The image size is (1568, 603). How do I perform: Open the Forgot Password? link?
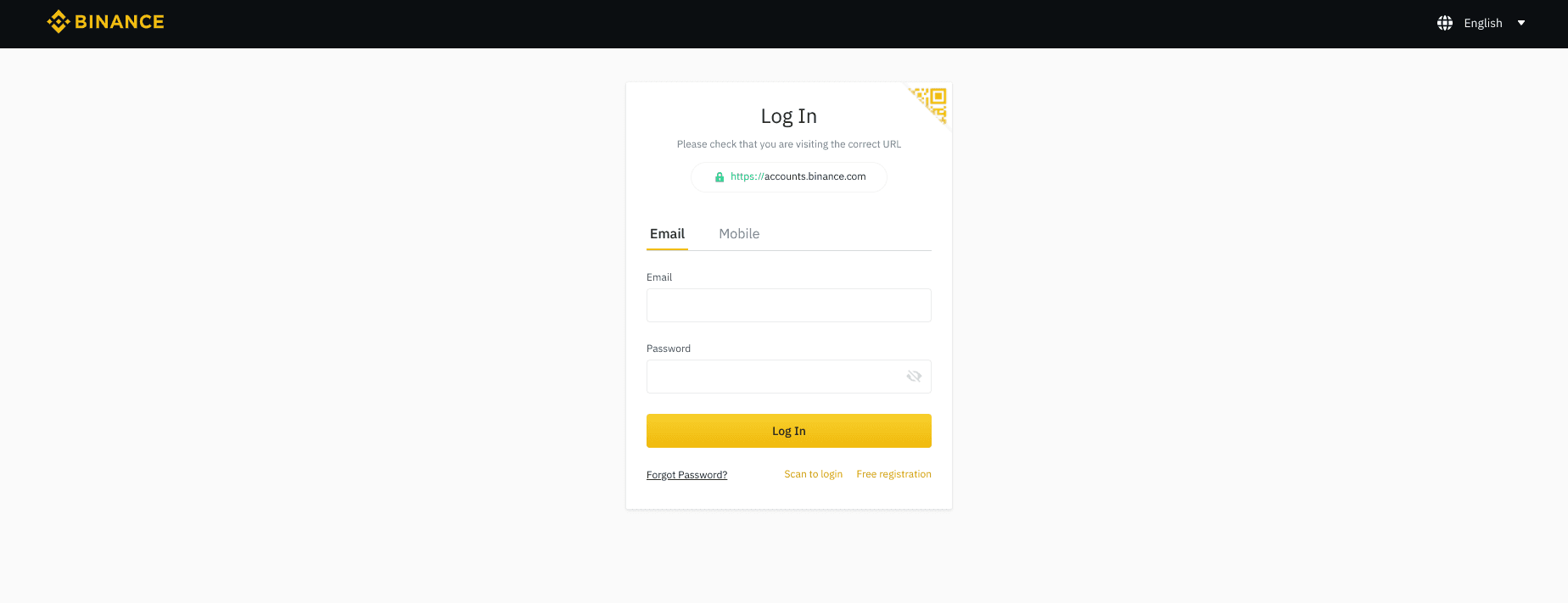click(x=686, y=475)
